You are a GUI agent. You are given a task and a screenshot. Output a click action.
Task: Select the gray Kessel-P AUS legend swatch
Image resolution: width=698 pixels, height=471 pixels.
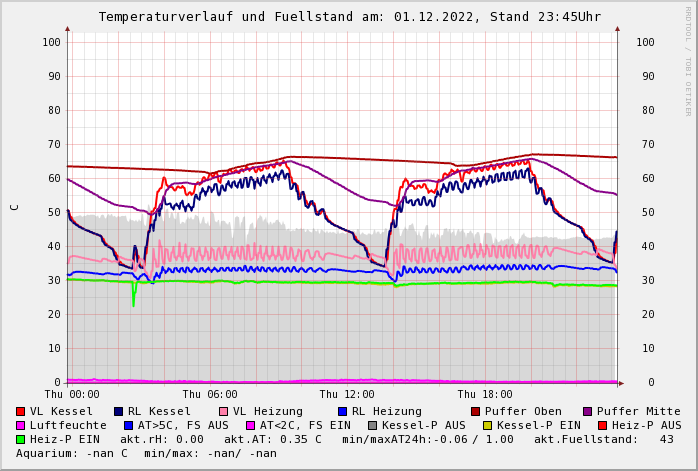373,426
